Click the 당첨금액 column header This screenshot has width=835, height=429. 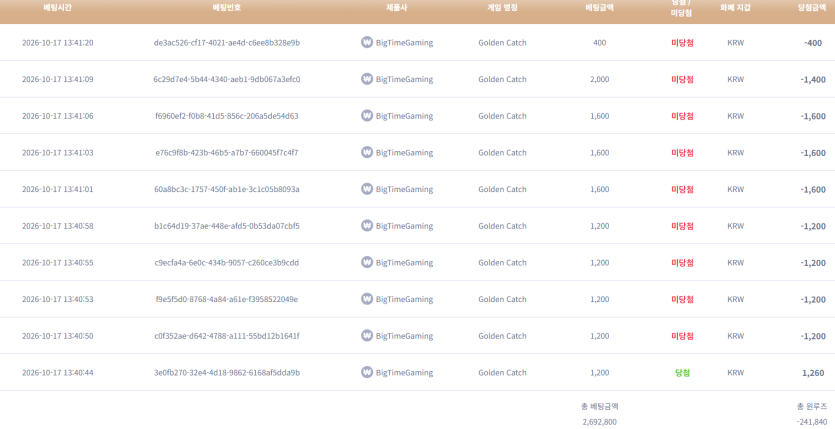pyautogui.click(x=812, y=8)
